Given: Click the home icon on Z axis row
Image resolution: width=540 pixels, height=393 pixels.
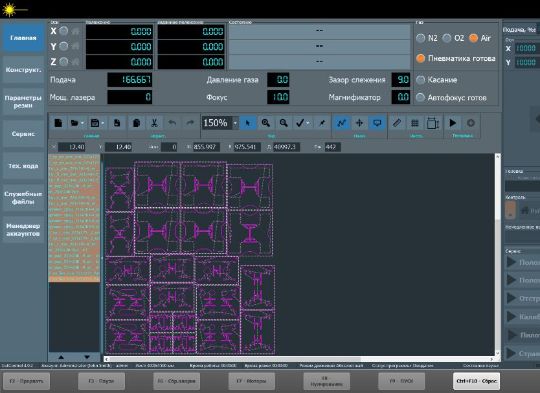Looking at the screenshot, I should pyautogui.click(x=75, y=62).
